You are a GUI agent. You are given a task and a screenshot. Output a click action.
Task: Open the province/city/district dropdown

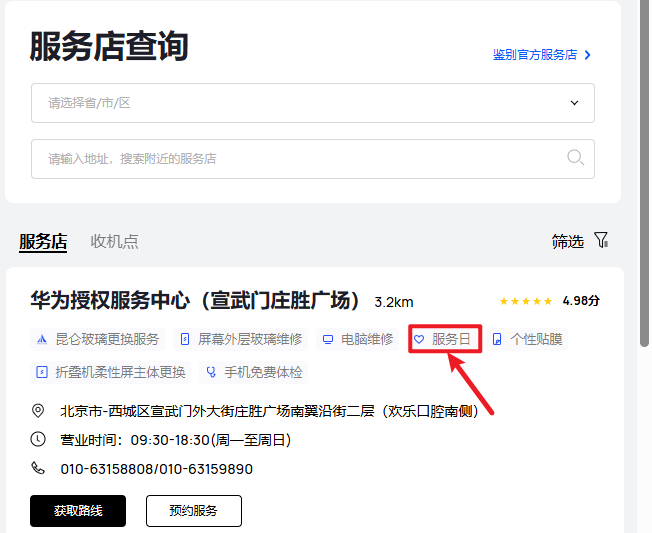point(313,103)
